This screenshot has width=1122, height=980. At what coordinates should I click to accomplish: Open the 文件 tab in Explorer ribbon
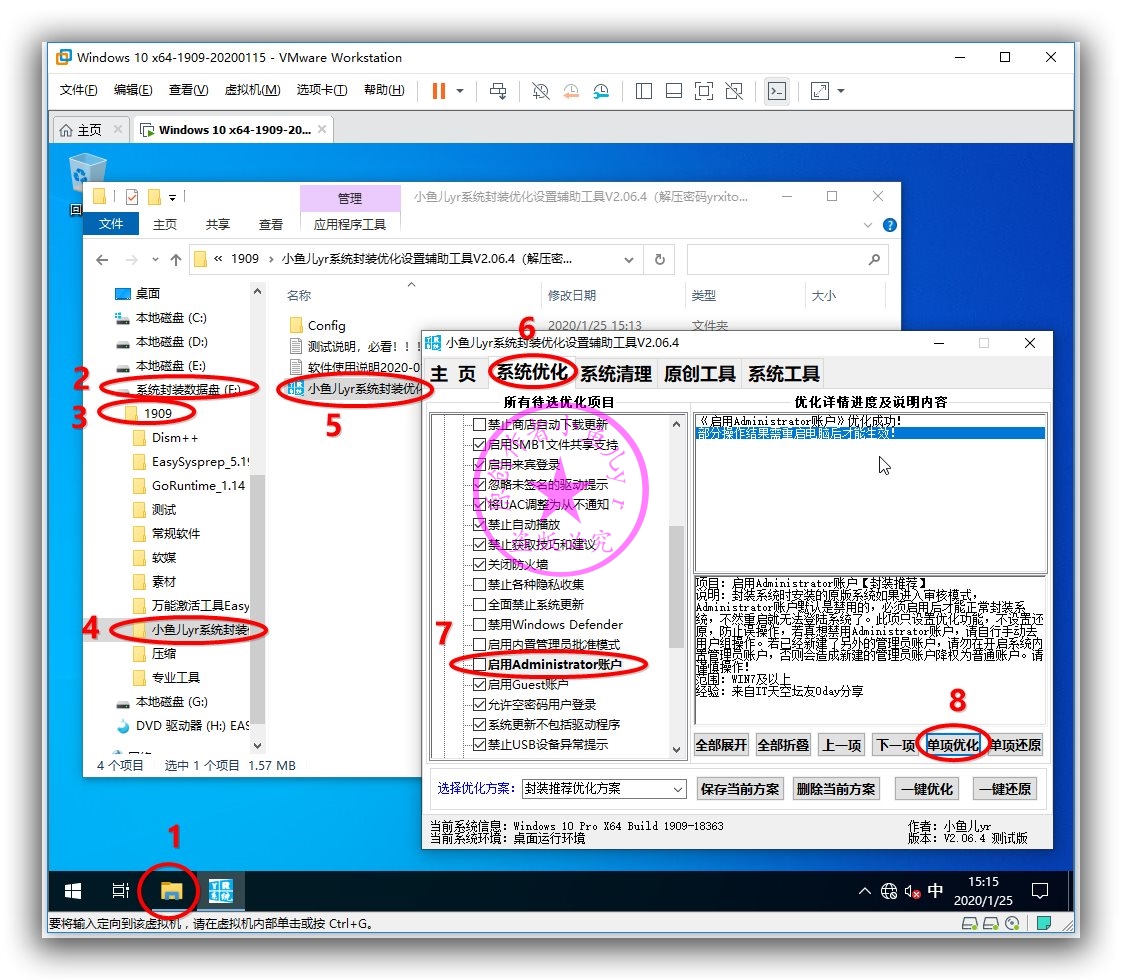[111, 224]
